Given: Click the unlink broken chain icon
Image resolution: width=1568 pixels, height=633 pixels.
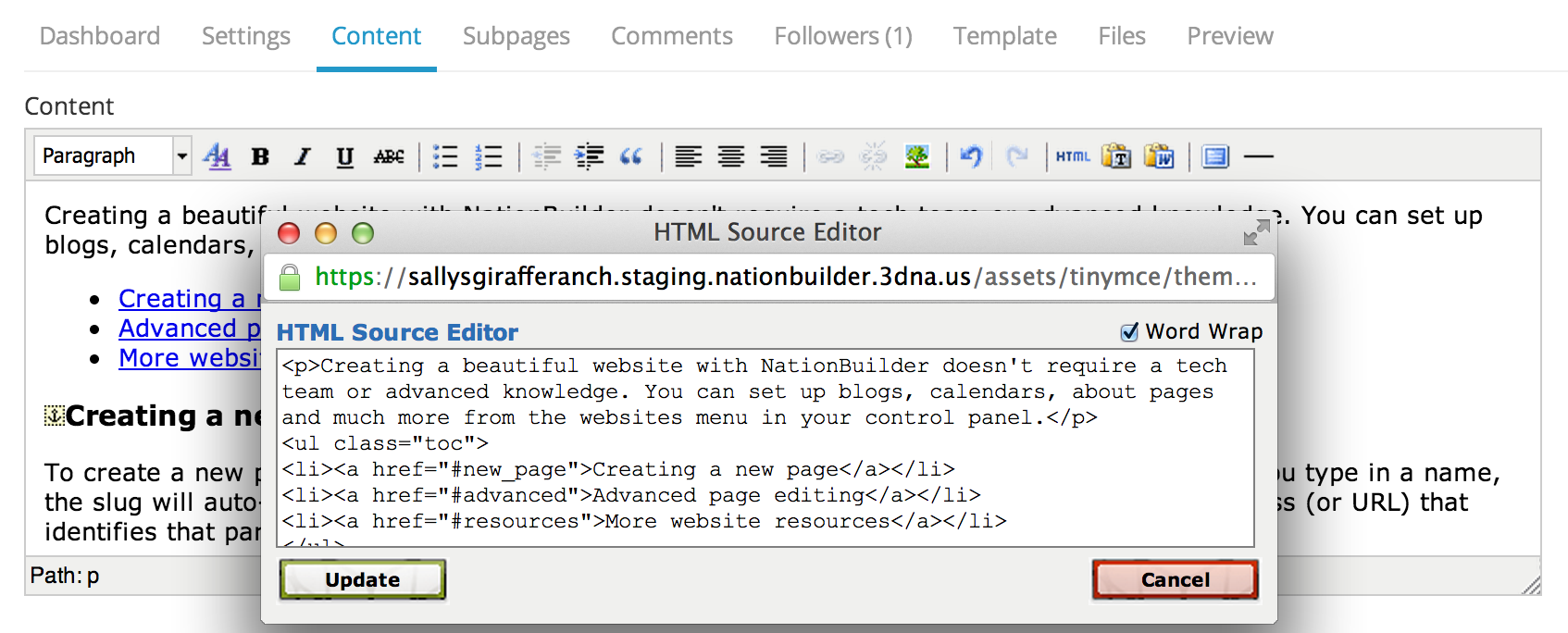Looking at the screenshot, I should point(873,156).
